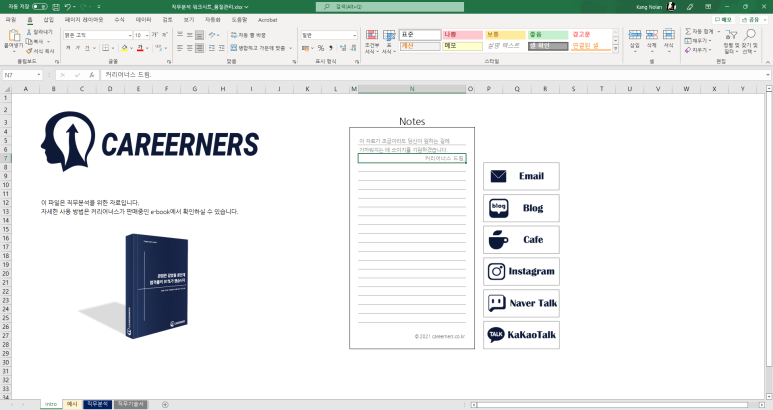Open the Merge and Center dropdown arrow
Image resolution: width=773 pixels, height=410 pixels.
[290, 48]
